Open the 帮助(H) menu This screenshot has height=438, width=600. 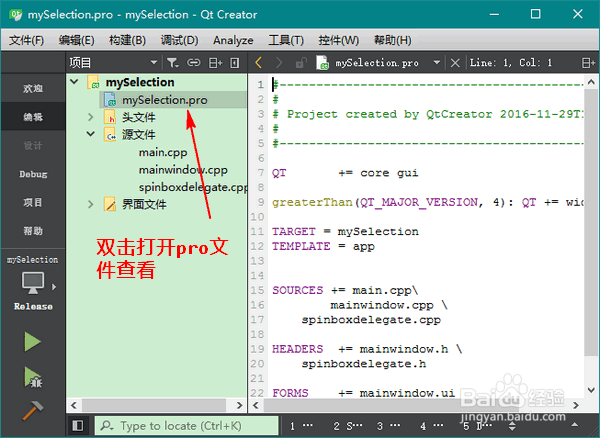(392, 40)
